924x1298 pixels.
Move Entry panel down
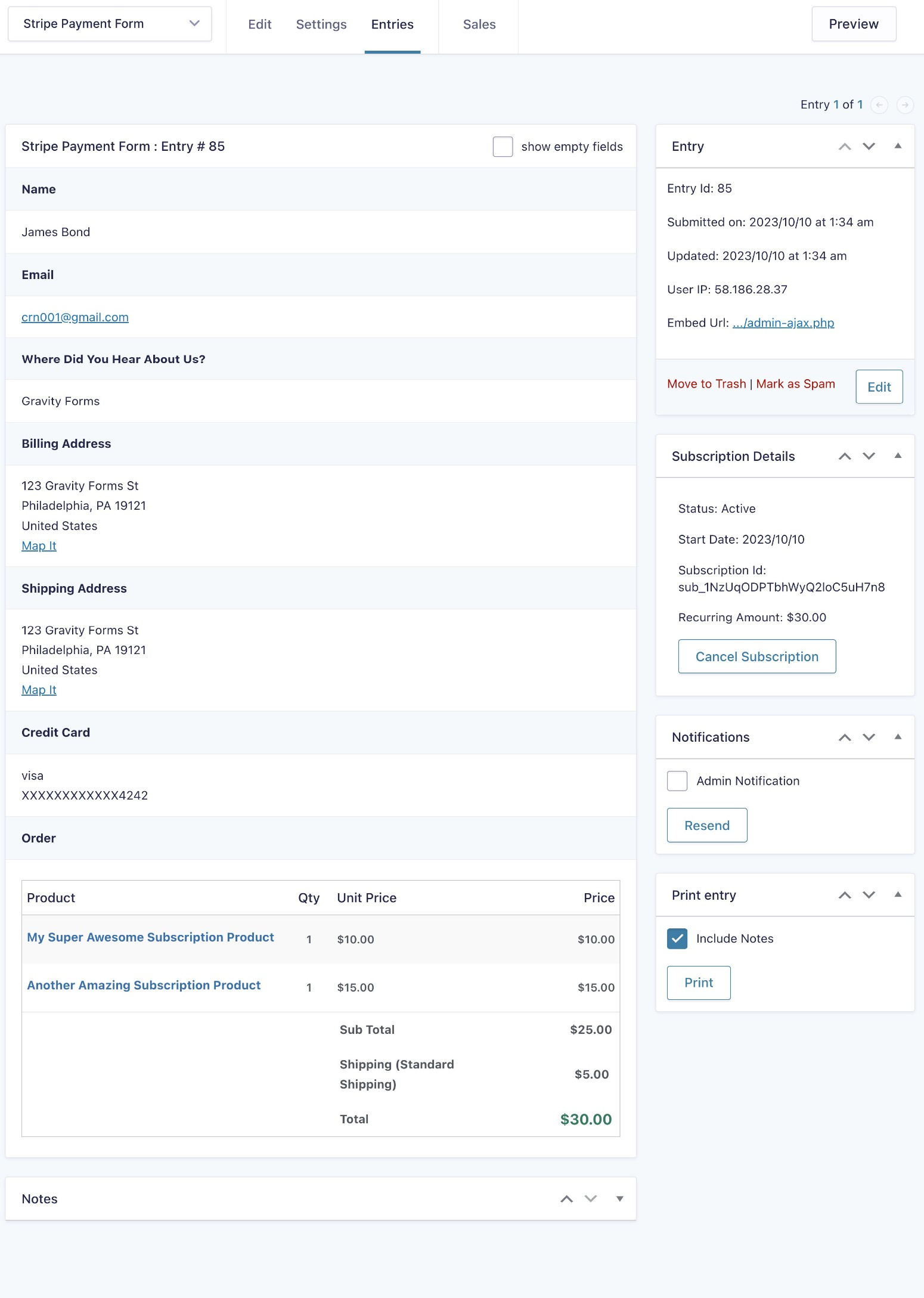pyautogui.click(x=869, y=147)
